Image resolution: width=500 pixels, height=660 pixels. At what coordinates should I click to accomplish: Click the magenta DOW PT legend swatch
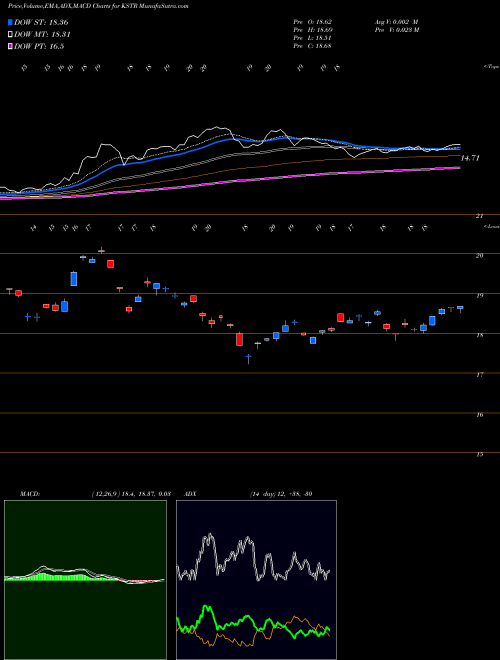pyautogui.click(x=10, y=47)
